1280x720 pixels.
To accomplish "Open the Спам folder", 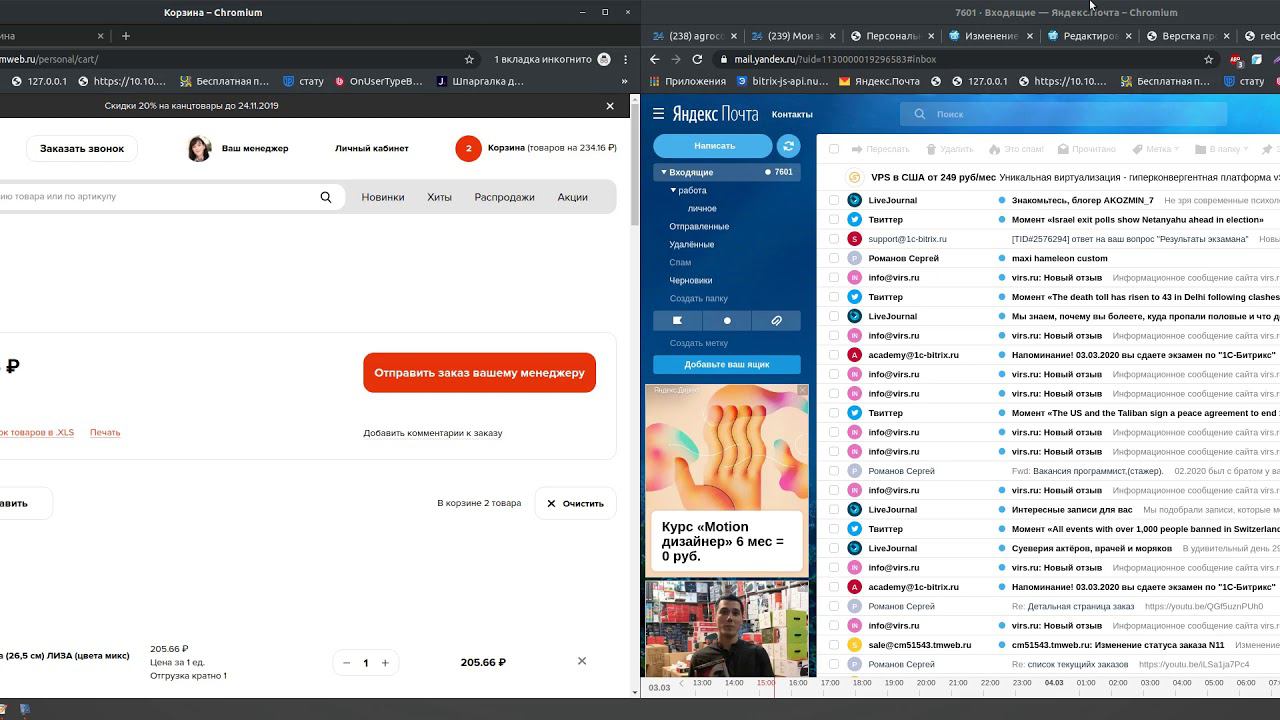I will (x=680, y=262).
